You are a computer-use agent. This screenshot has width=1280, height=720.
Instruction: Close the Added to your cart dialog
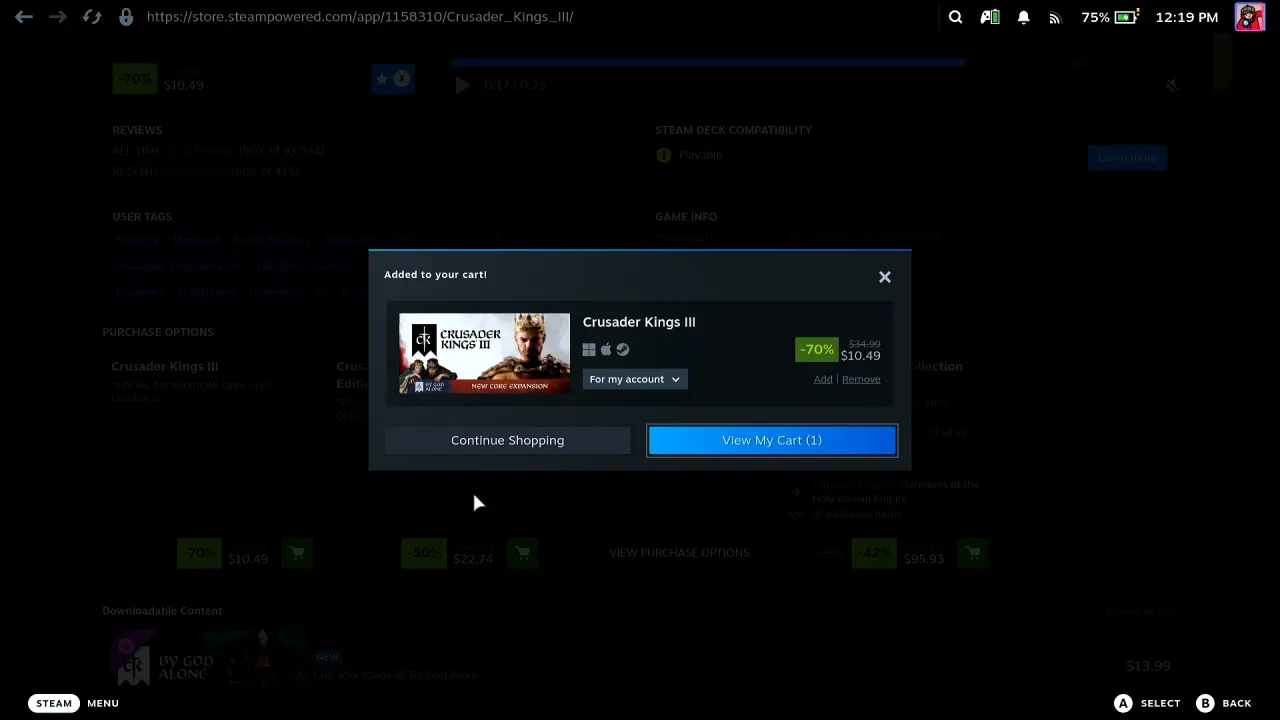[x=885, y=277]
